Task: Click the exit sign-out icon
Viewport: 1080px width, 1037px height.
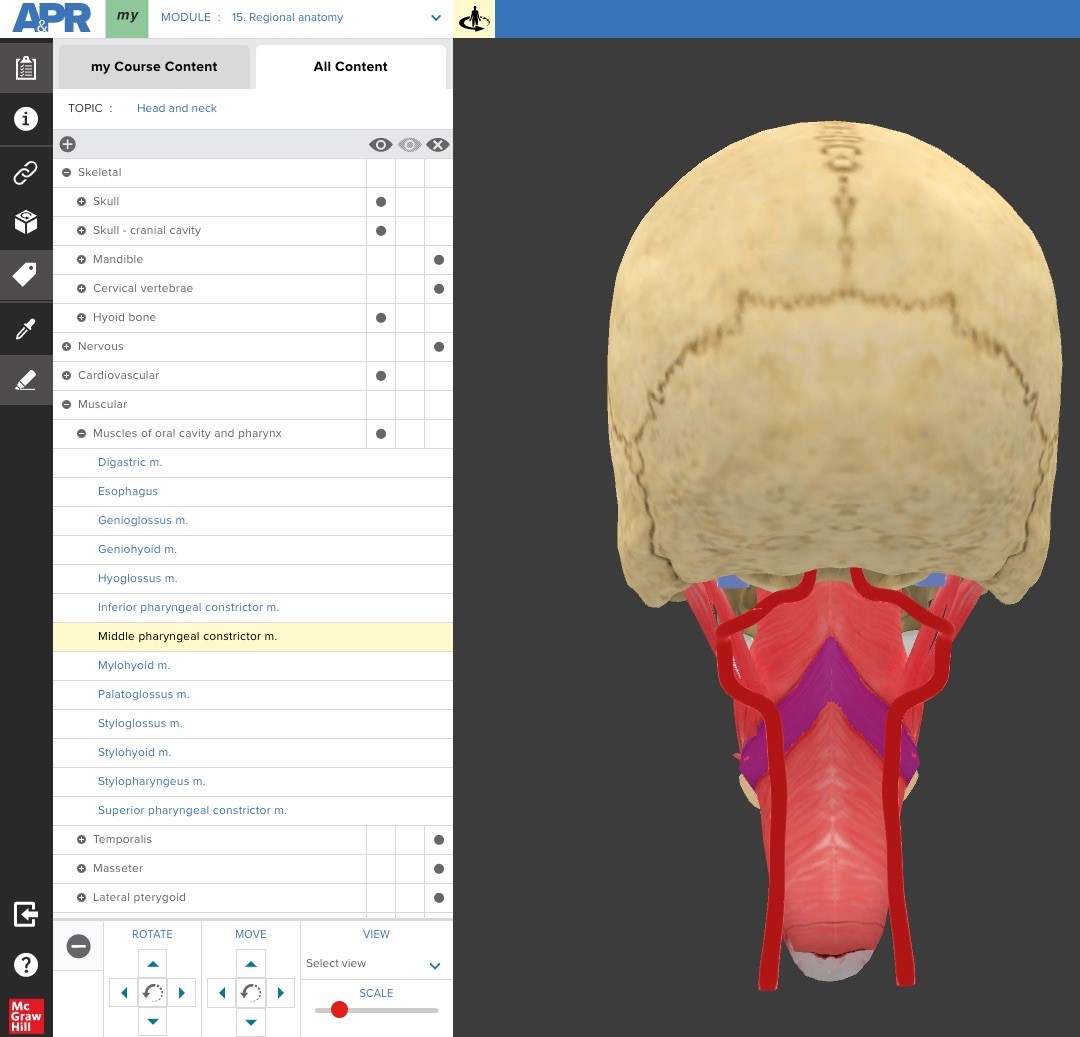Action: click(25, 914)
